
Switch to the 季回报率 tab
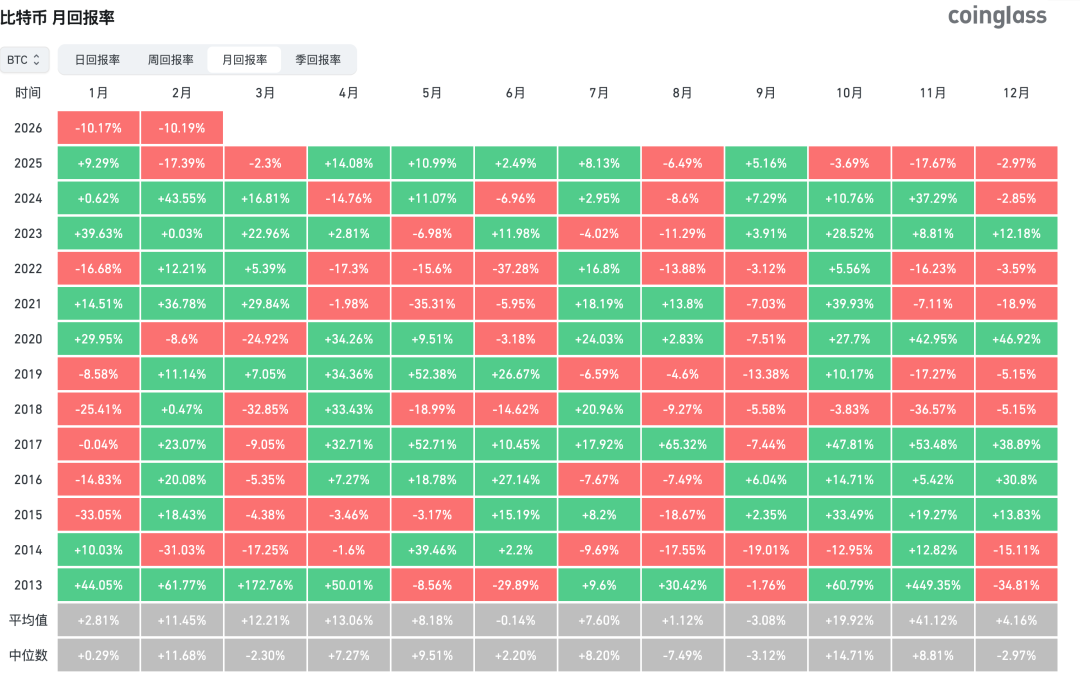[x=318, y=60]
